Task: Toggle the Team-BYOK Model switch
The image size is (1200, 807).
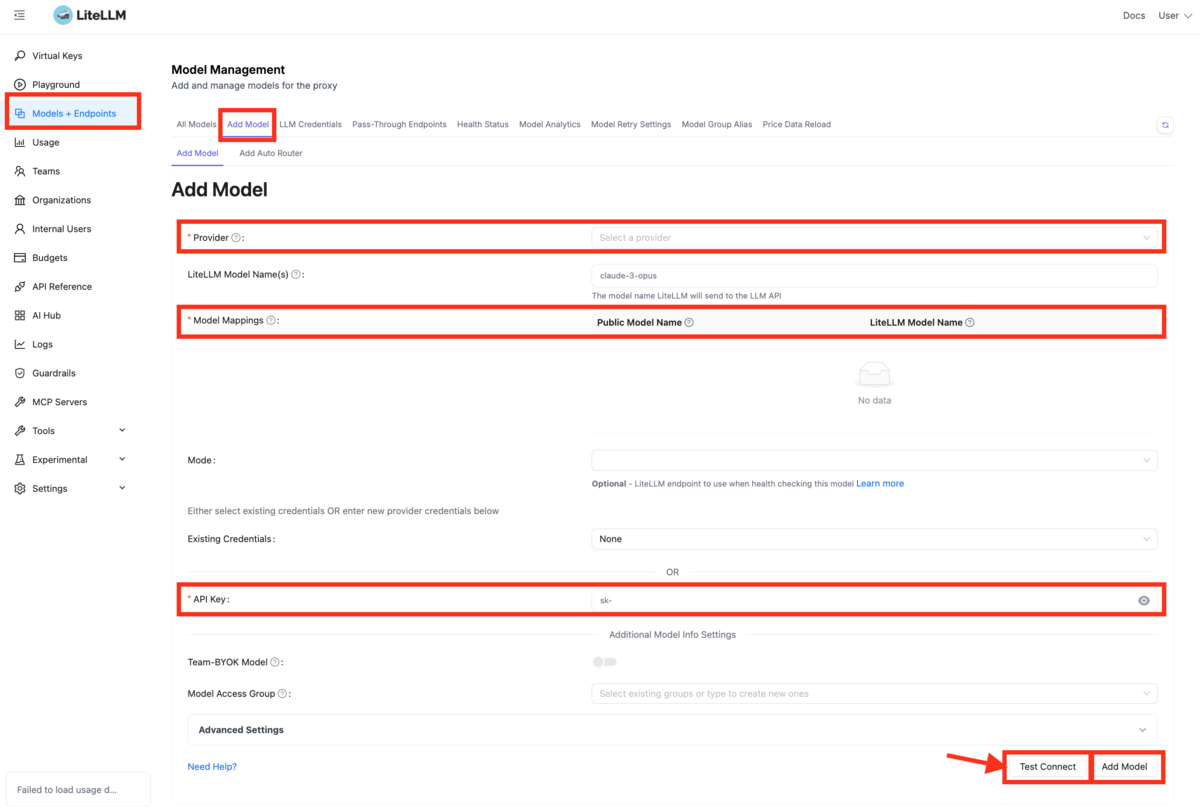Action: pos(604,662)
